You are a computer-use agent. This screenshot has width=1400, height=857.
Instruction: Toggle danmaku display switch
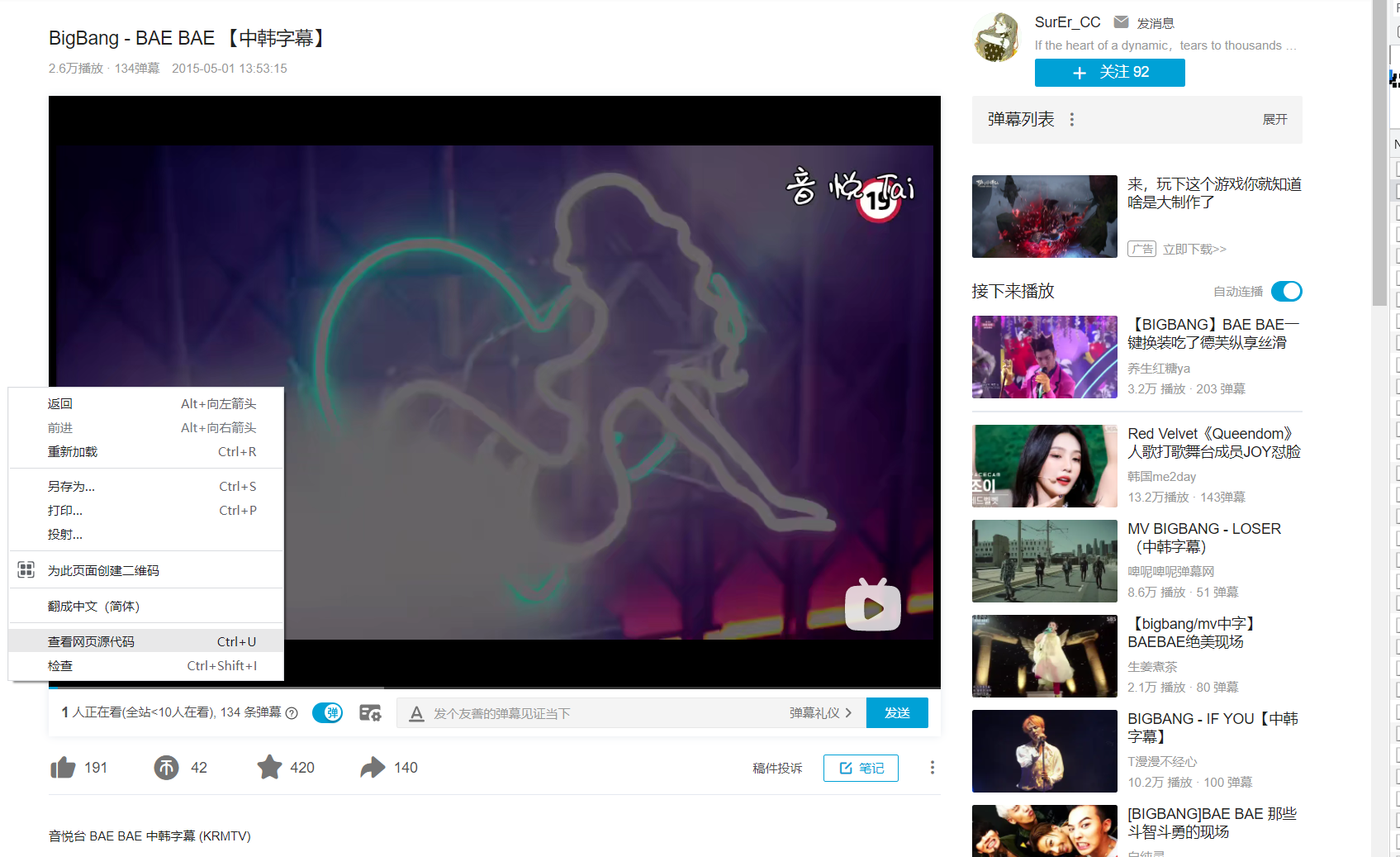[x=328, y=713]
